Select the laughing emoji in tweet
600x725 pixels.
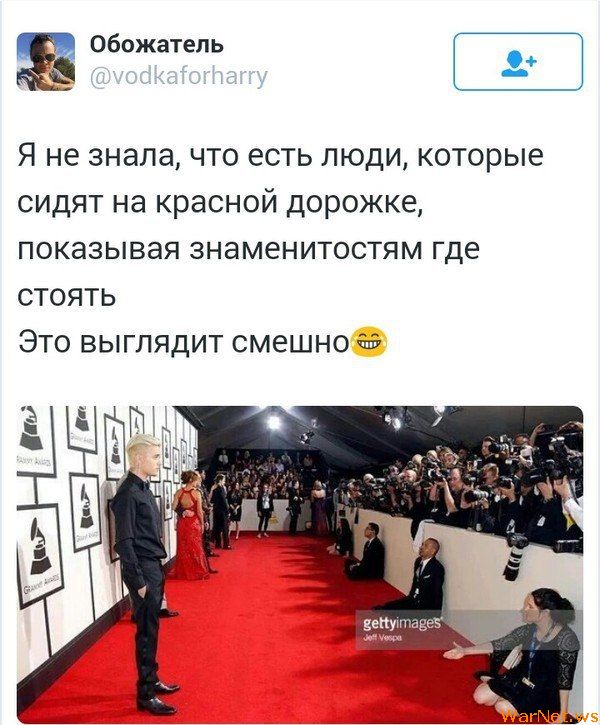coord(369,343)
